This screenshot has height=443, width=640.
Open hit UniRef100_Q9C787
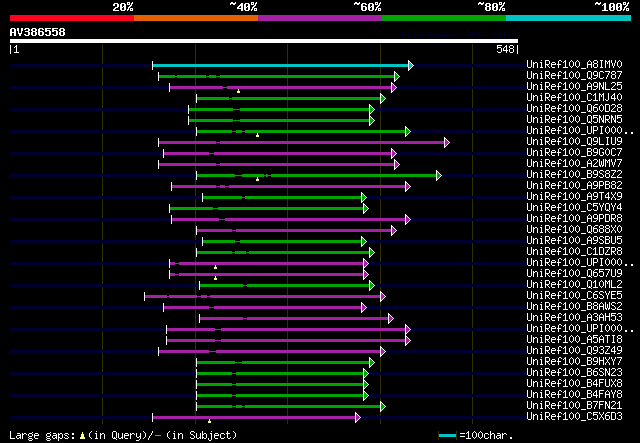pos(574,76)
